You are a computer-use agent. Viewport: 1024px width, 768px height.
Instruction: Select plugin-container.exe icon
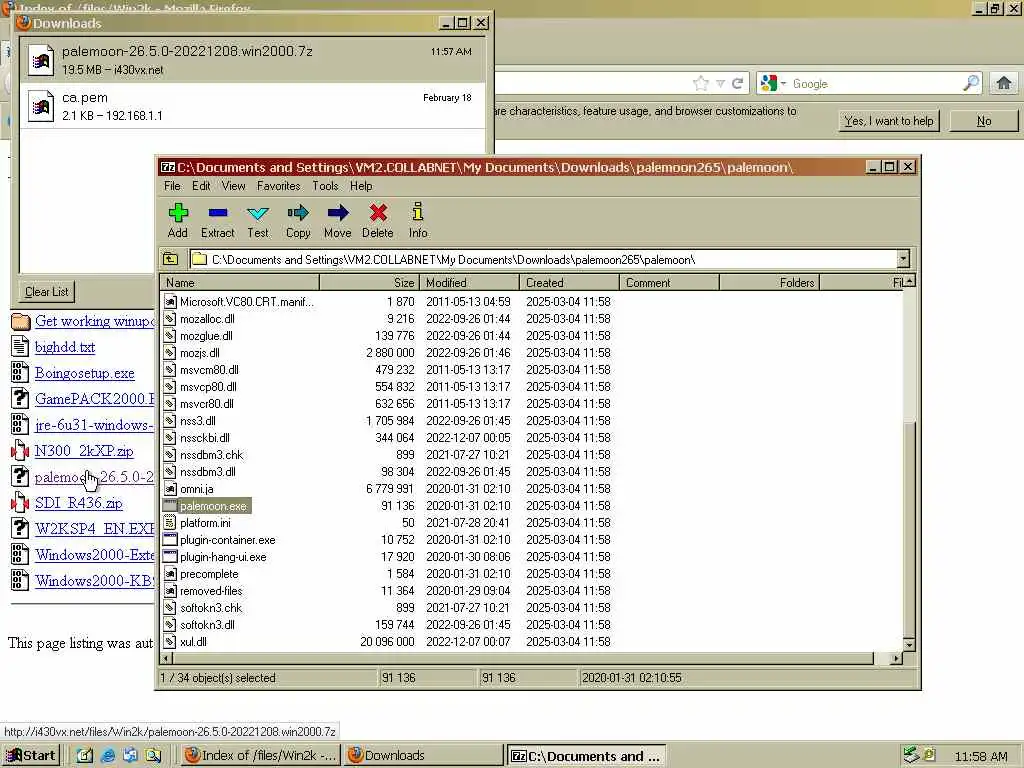click(170, 540)
